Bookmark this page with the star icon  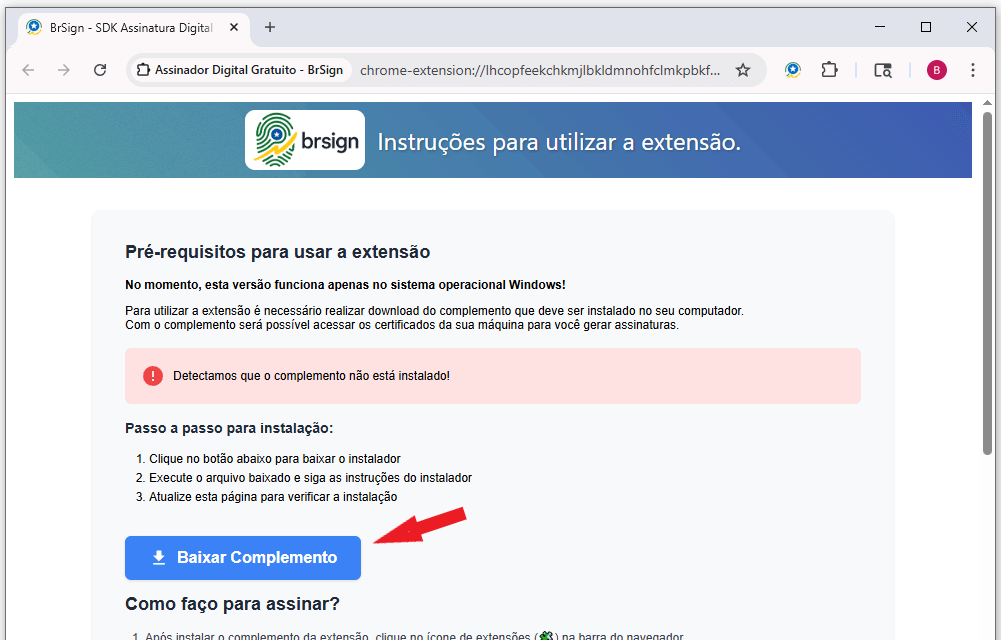tap(742, 70)
